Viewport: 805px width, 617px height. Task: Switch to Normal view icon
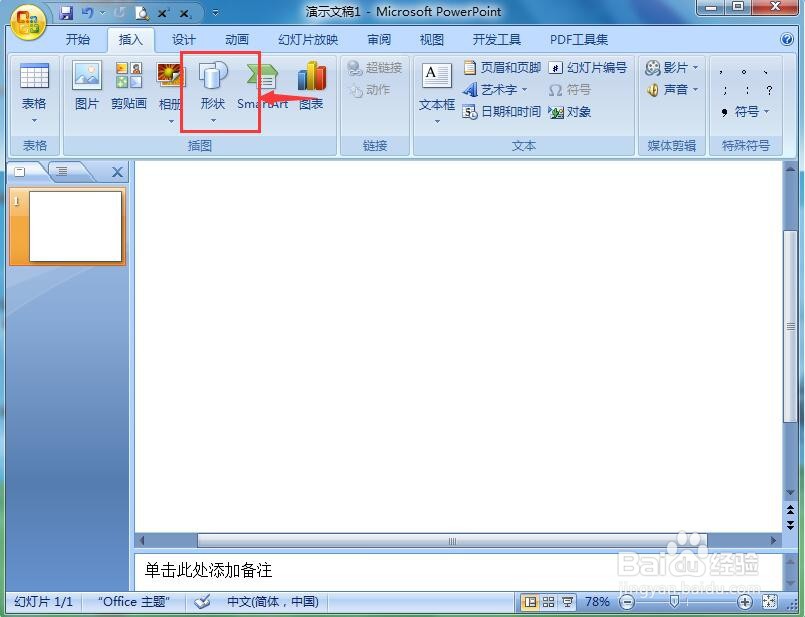pyautogui.click(x=530, y=602)
